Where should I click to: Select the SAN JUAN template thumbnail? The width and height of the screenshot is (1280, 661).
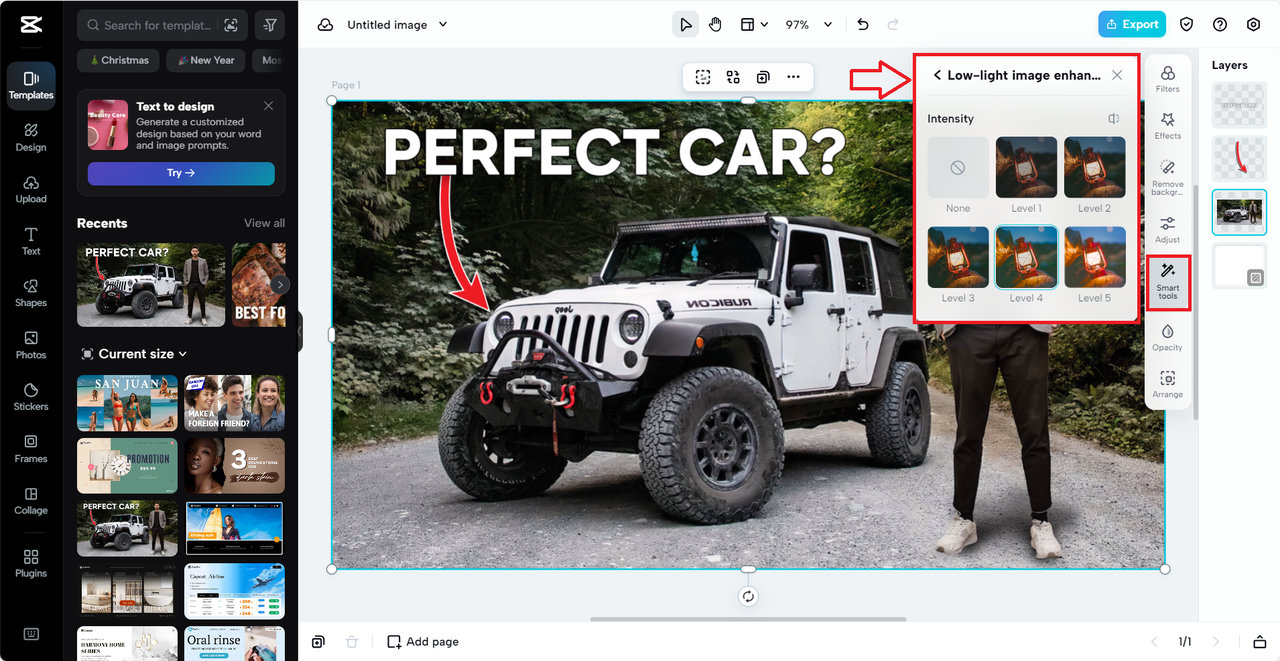point(127,403)
